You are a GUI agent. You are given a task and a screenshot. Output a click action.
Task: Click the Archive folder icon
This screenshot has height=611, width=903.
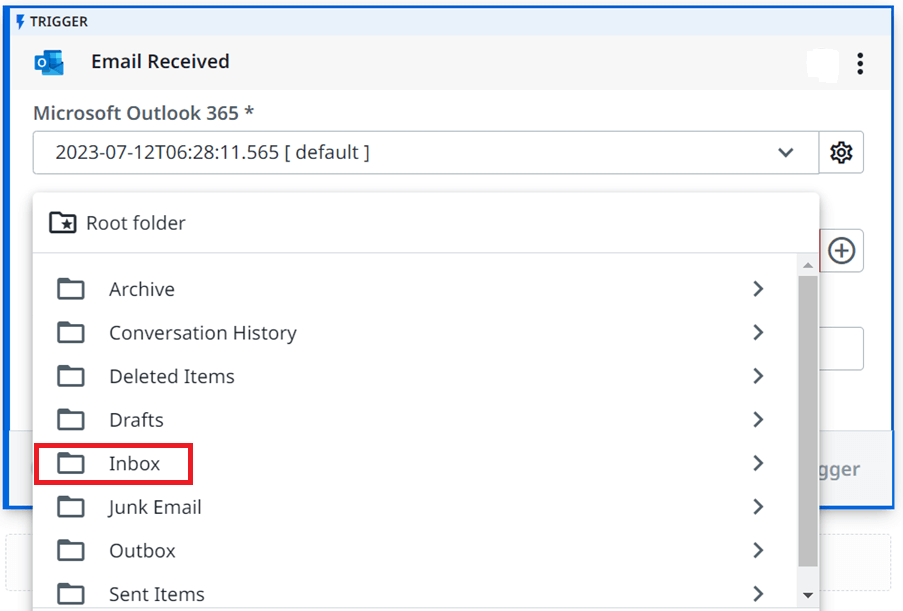pos(71,289)
